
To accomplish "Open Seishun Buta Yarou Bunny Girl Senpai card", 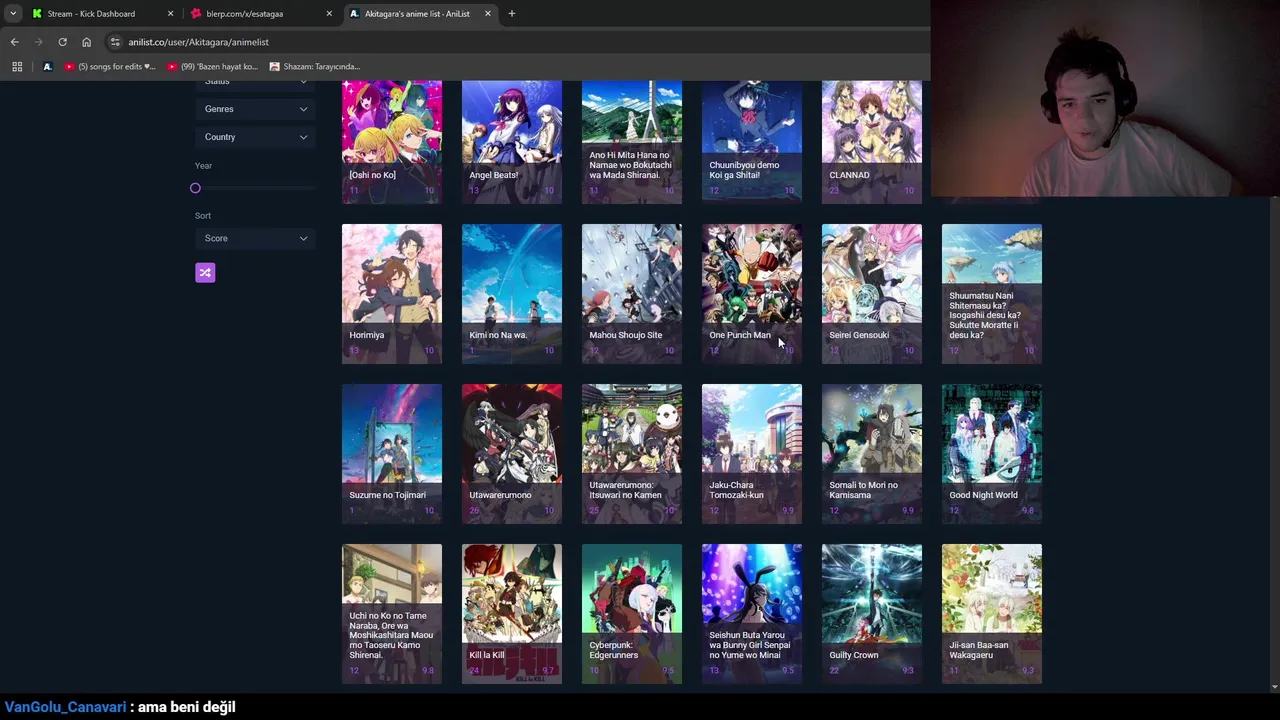I will (x=752, y=614).
